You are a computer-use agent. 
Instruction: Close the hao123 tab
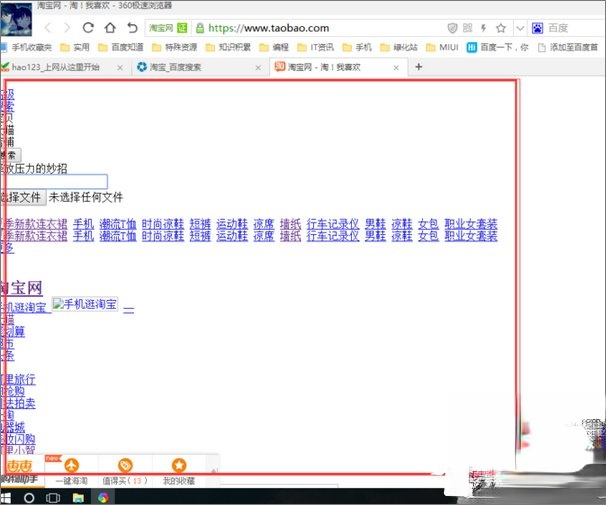(x=120, y=68)
